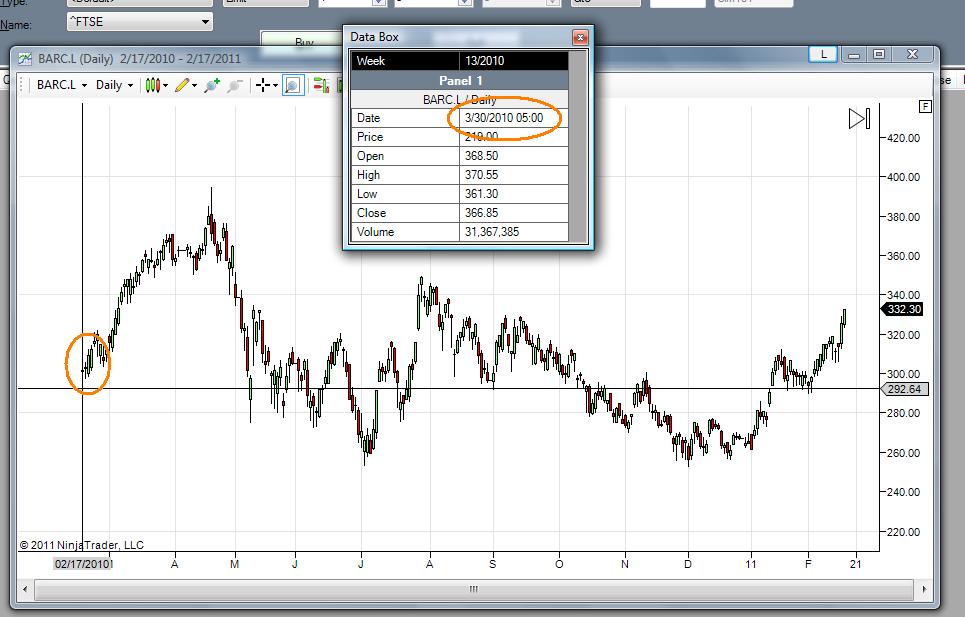This screenshot has width=965, height=617.
Task: Select the pencil drawing tools icon
Action: 182,85
